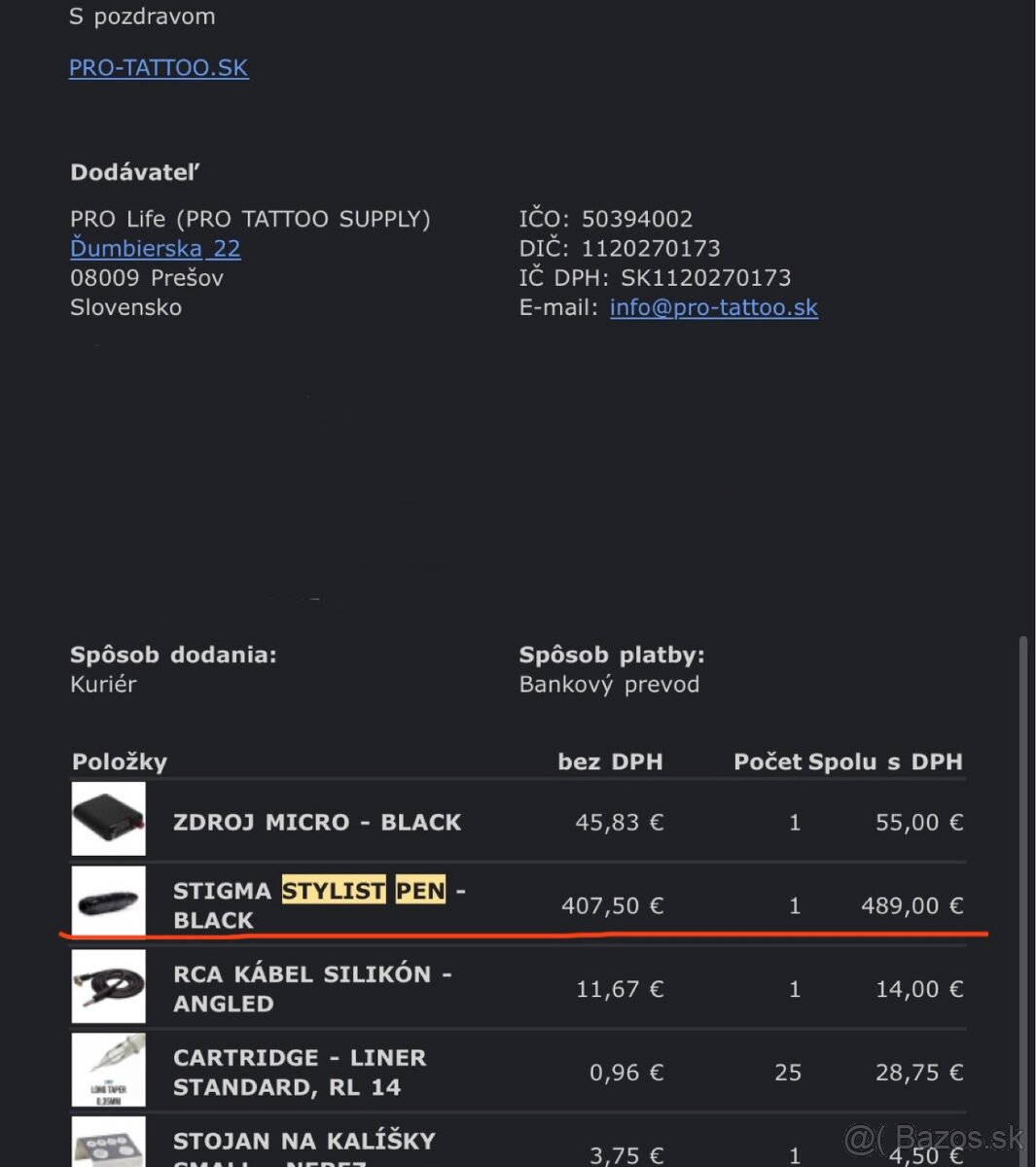This screenshot has height=1167, width=1036.
Task: Click the vertical scrollbar on the right
Action: tap(1022, 875)
